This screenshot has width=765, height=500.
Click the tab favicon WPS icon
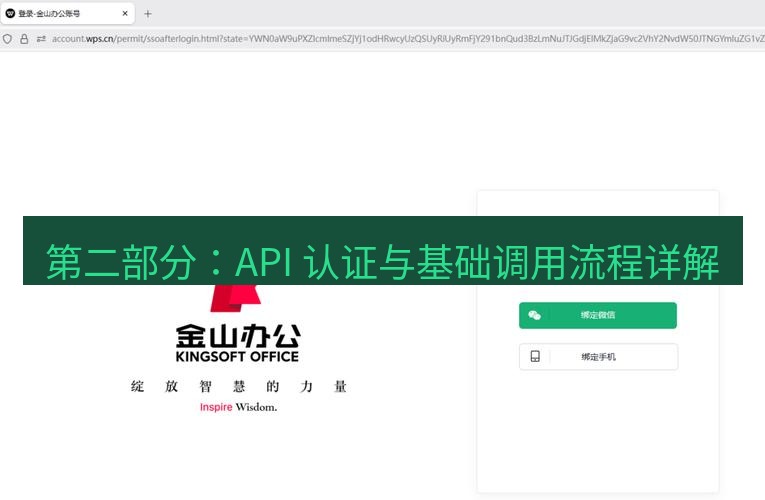coord(10,14)
